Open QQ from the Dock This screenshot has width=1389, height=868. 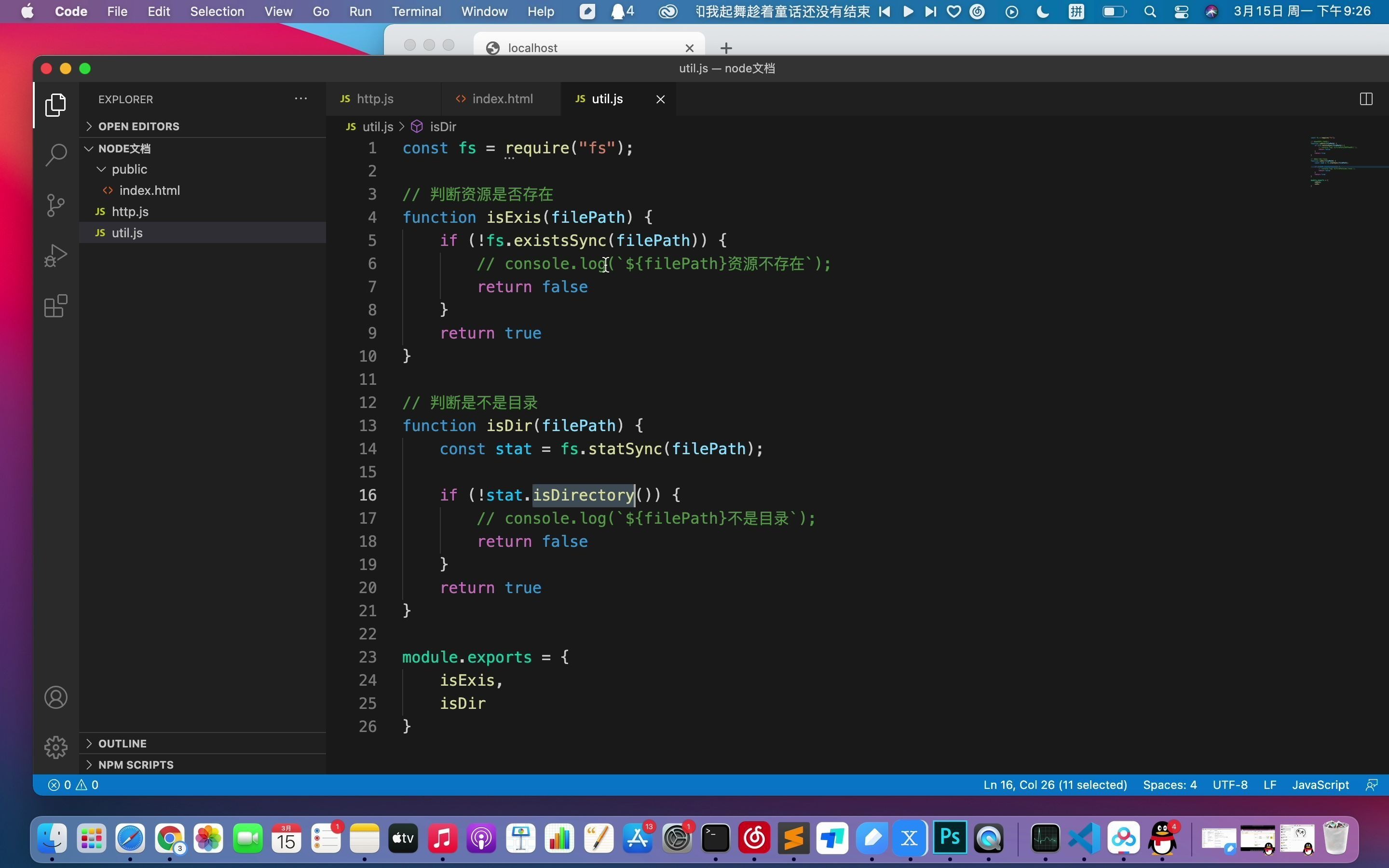pyautogui.click(x=1163, y=839)
